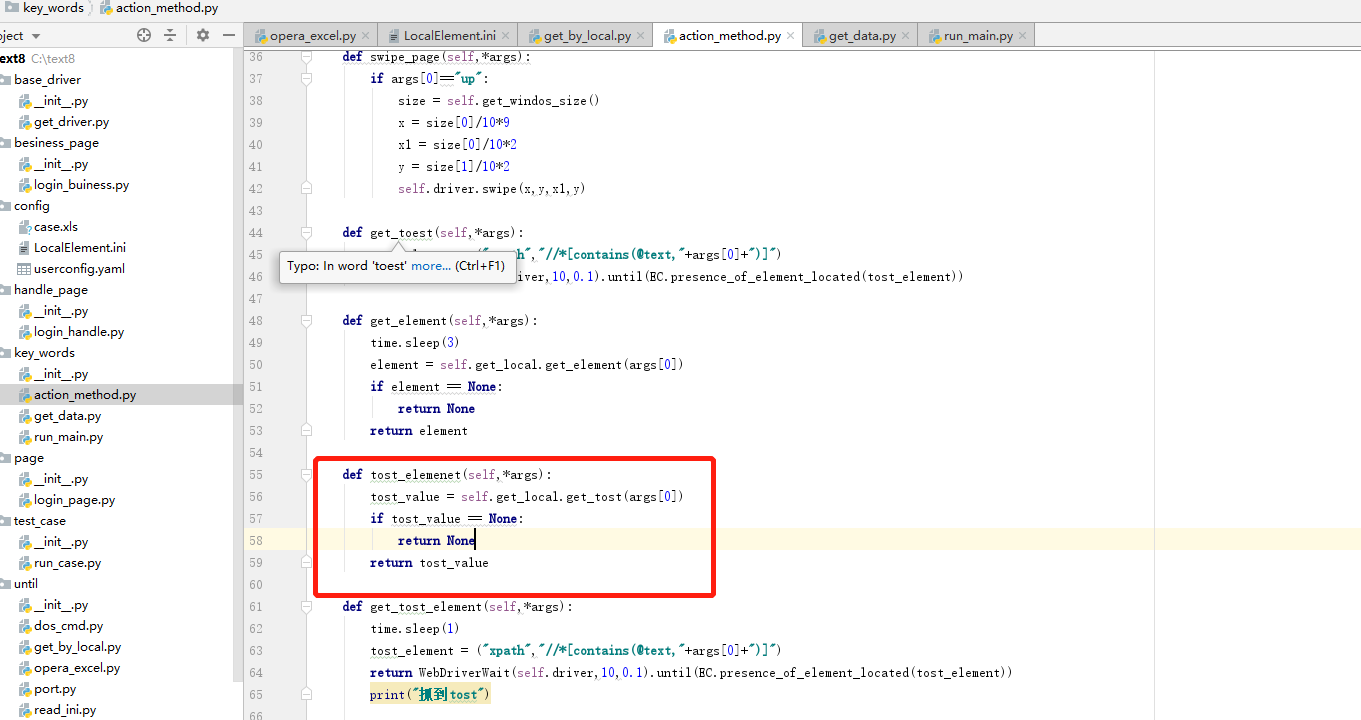The image size is (1361, 720).
Task: Click the dos_cmd.py file icon
Action: (x=25, y=626)
